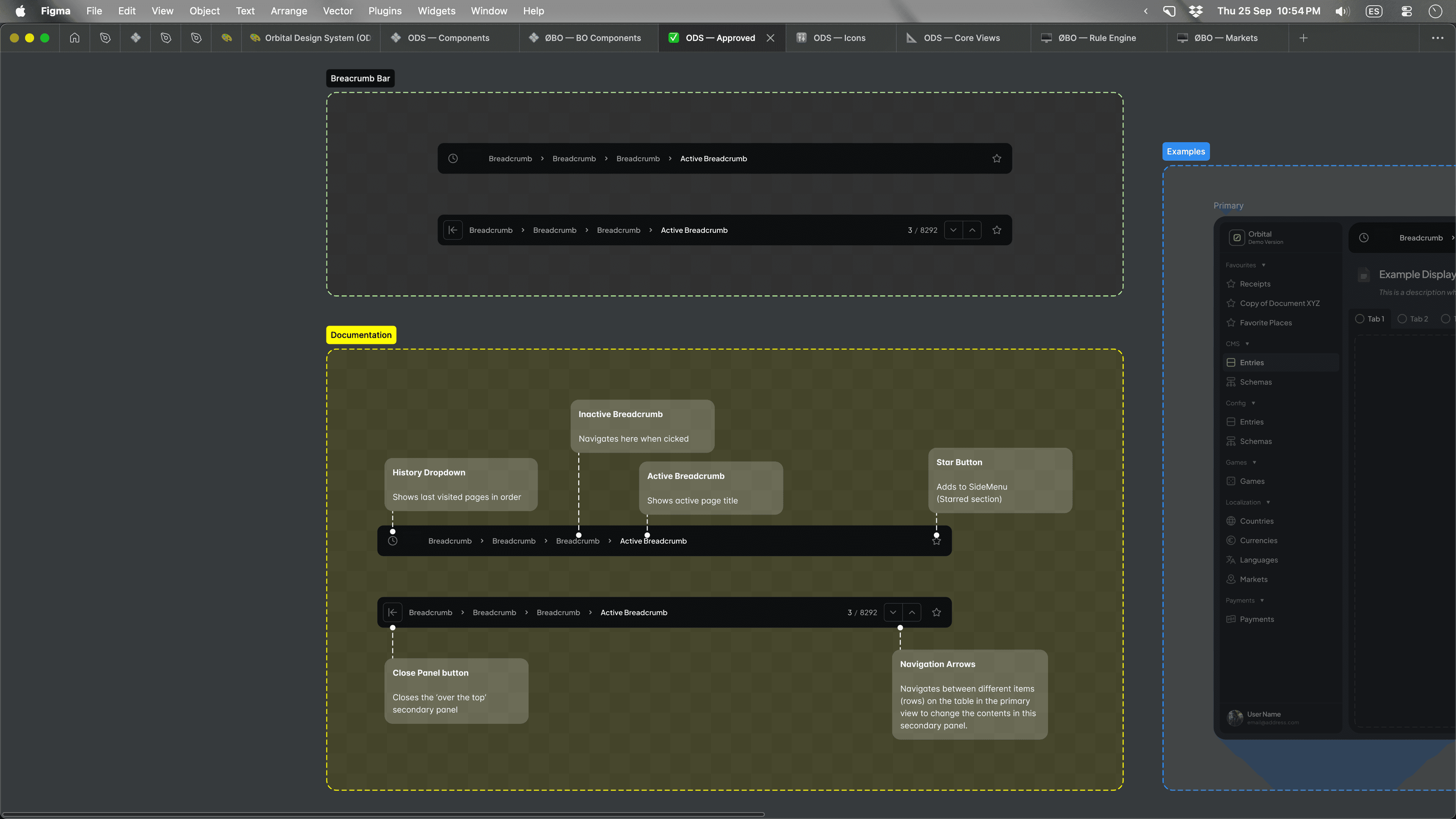Select the Tab 2 radio button
Screen dimensions: 1456x819
pos(1402,319)
